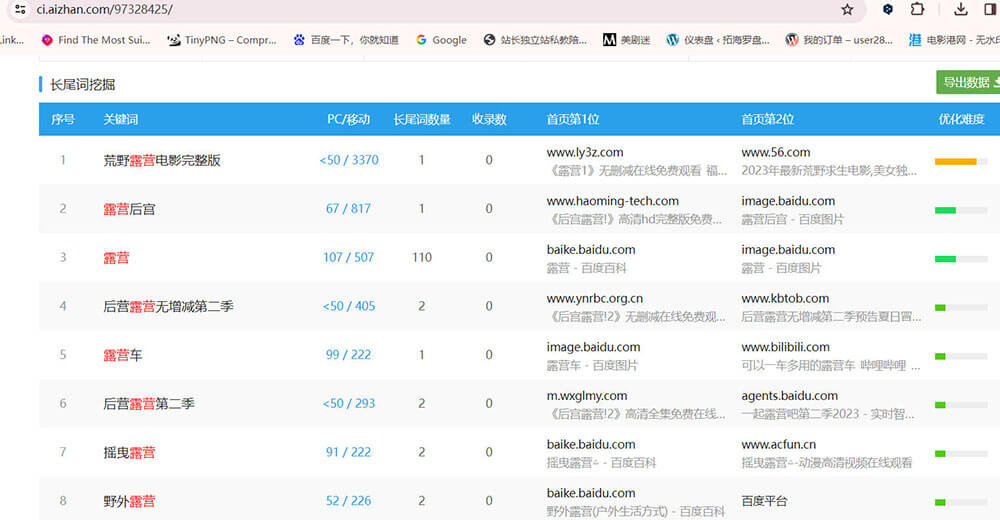Screen dimensions: 1000x520
Task: Click the 长尾词数量 column header
Action: 421,119
